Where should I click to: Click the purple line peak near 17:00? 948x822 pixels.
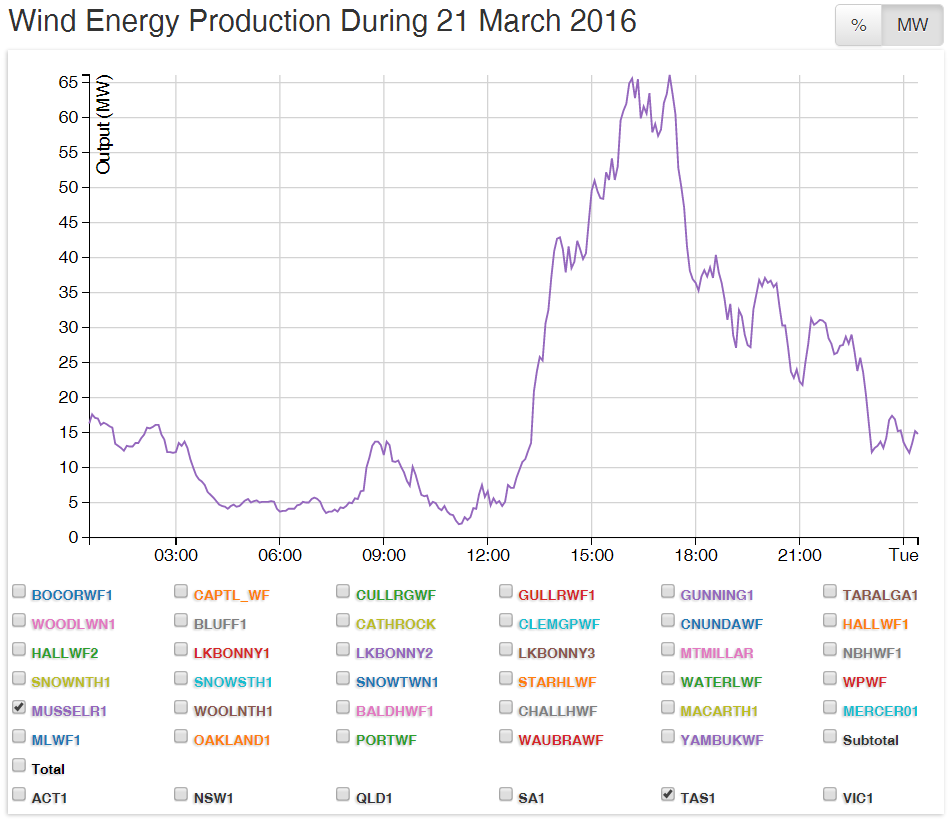669,76
